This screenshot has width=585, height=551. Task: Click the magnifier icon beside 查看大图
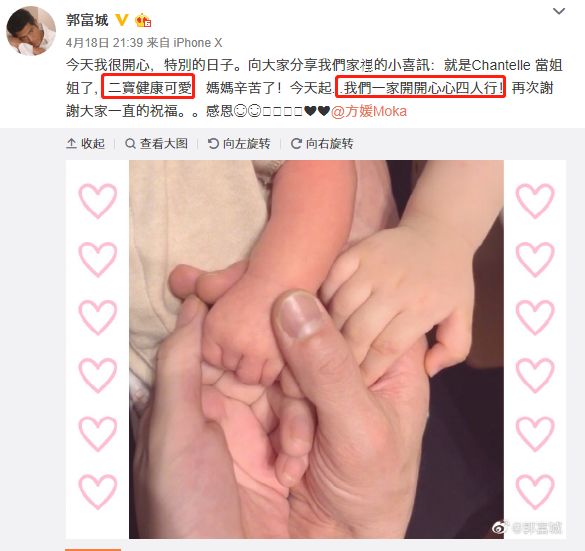[130, 144]
